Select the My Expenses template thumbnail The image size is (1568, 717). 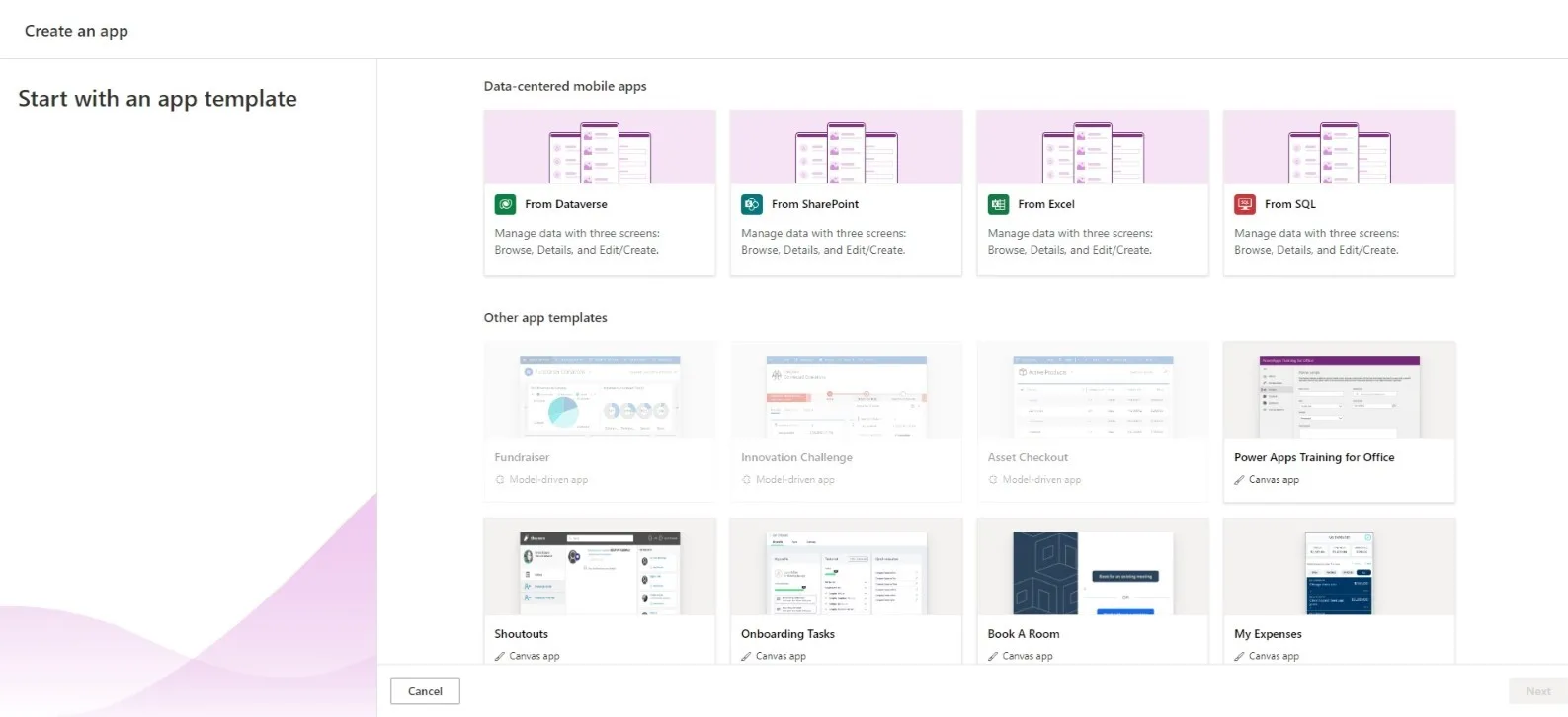click(x=1339, y=567)
